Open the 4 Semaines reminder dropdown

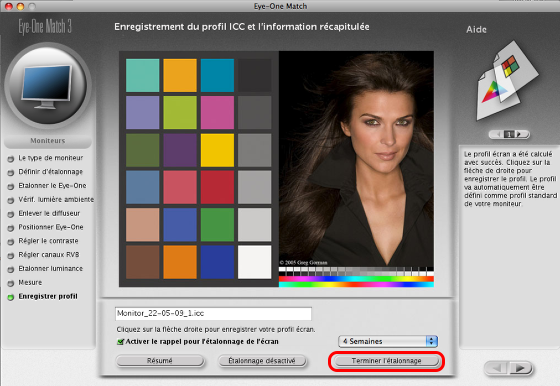388,341
